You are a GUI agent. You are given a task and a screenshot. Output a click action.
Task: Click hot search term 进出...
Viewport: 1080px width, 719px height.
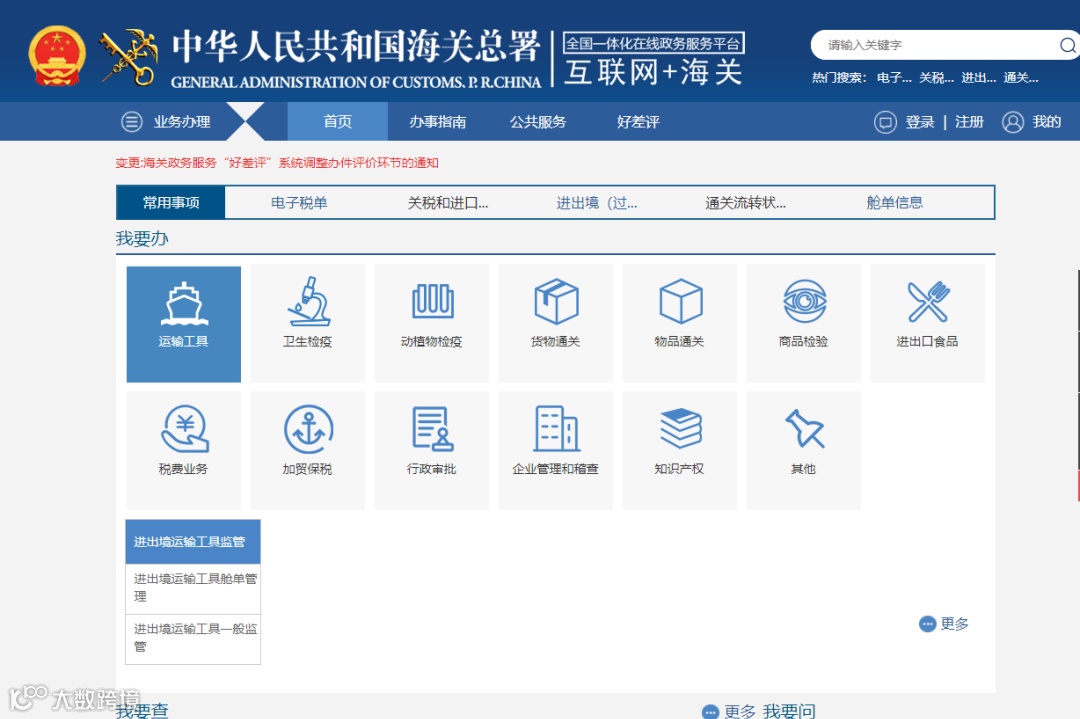coord(978,78)
